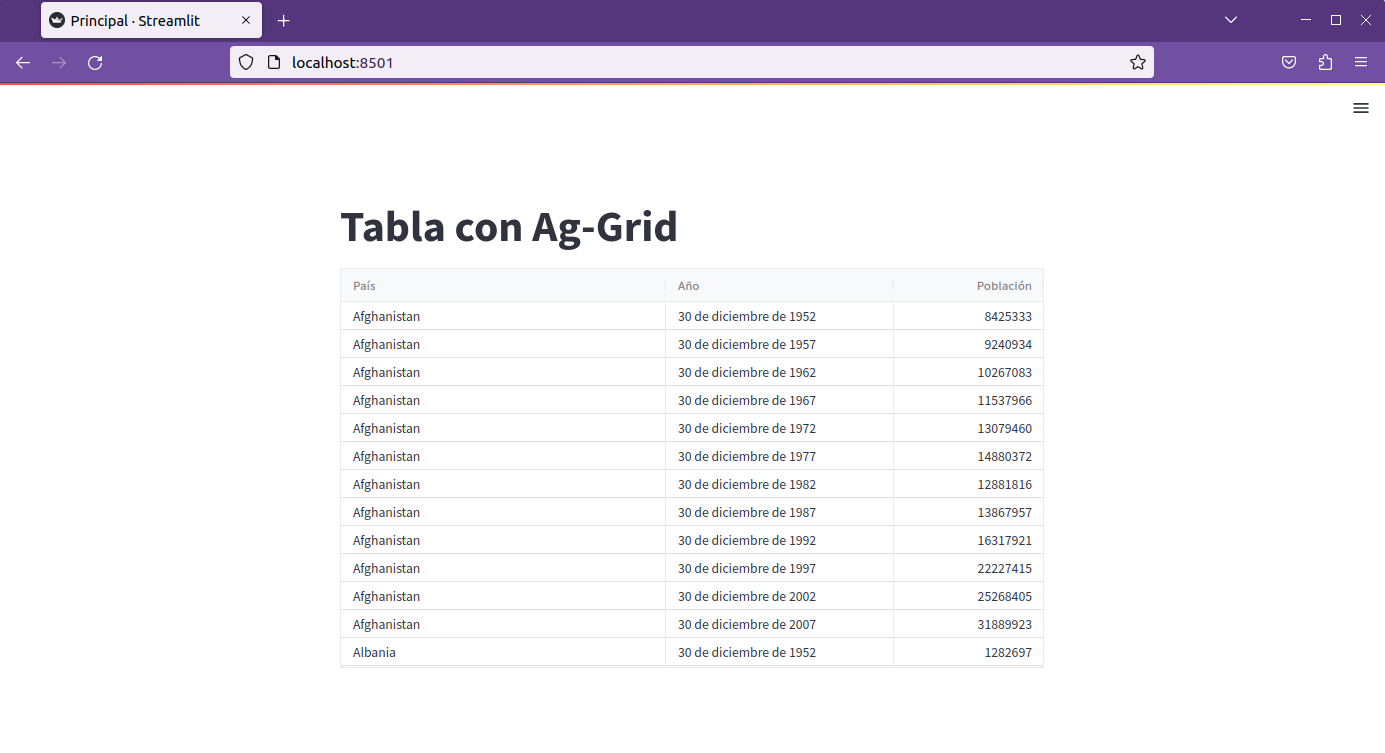Select the Principal · Streamlit tab

pyautogui.click(x=151, y=20)
